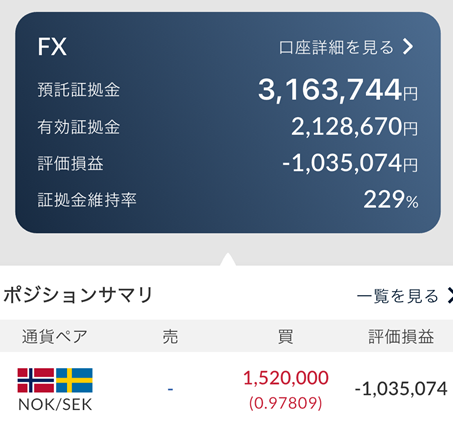Tap the chevron beside 口座詳細を見る

(x=408, y=47)
